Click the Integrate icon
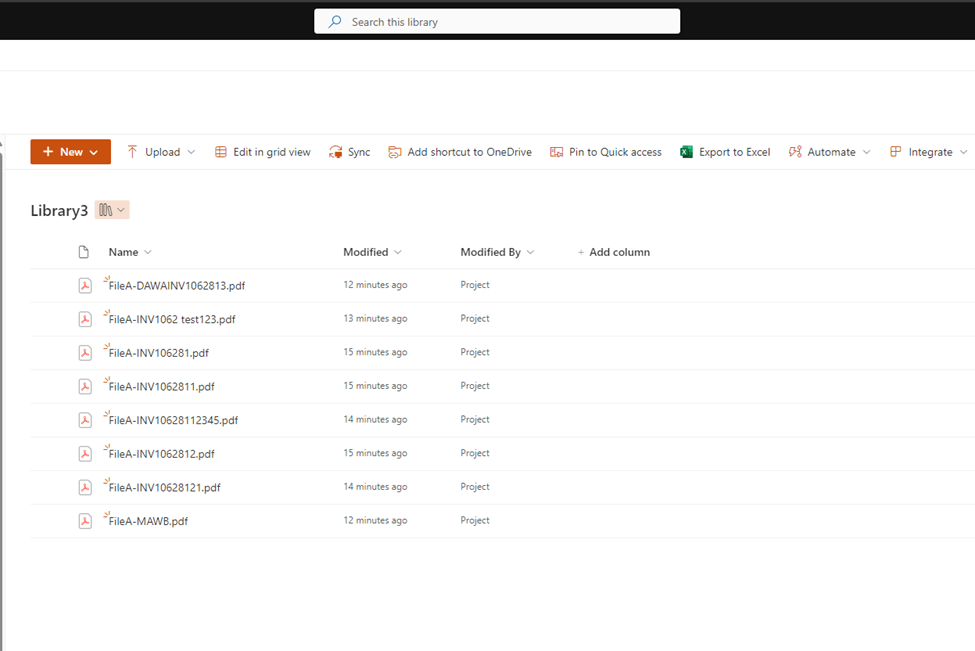Image resolution: width=975 pixels, height=651 pixels. 895,152
